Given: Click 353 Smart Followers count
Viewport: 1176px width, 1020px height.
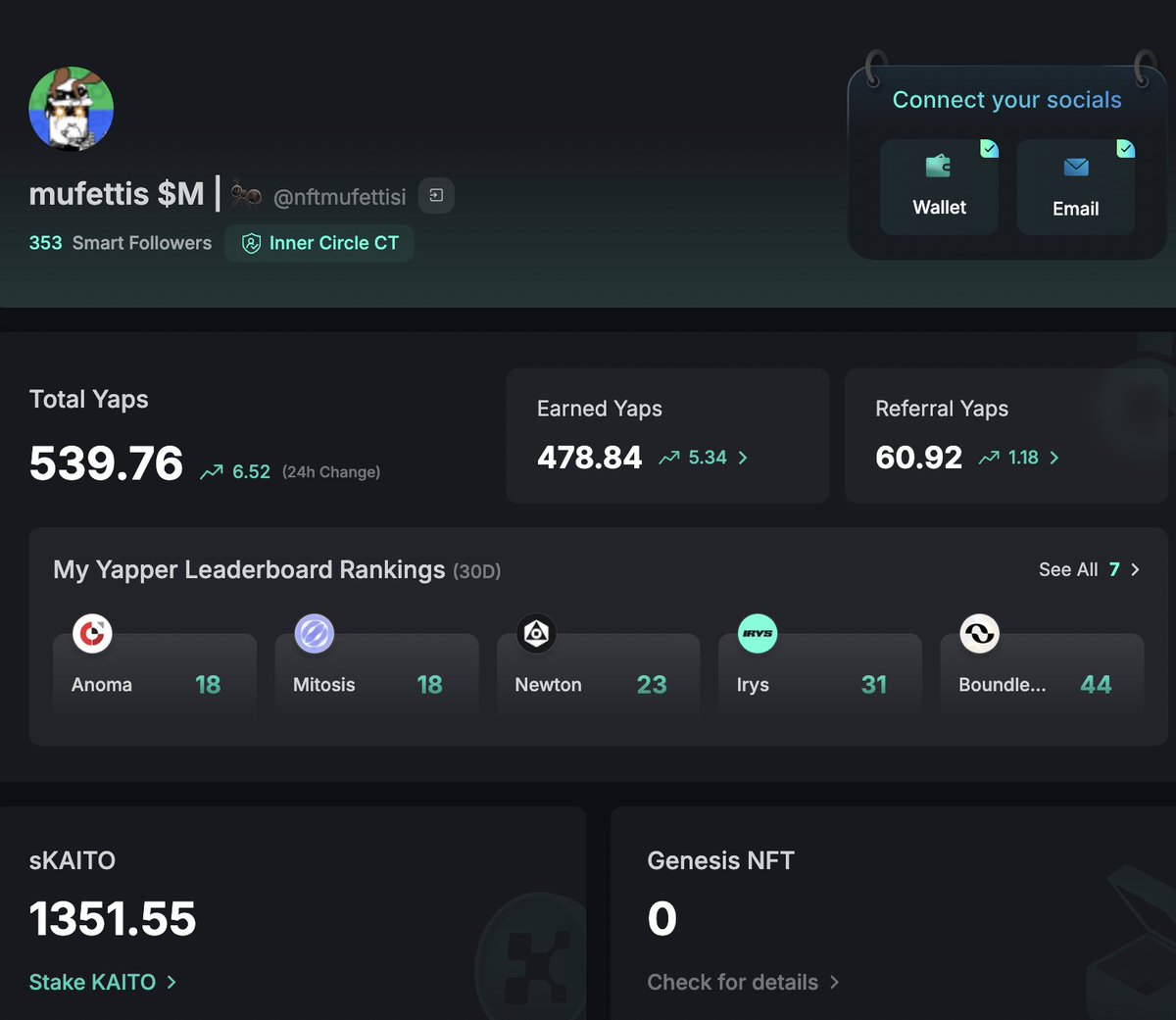Looking at the screenshot, I should 121,243.
